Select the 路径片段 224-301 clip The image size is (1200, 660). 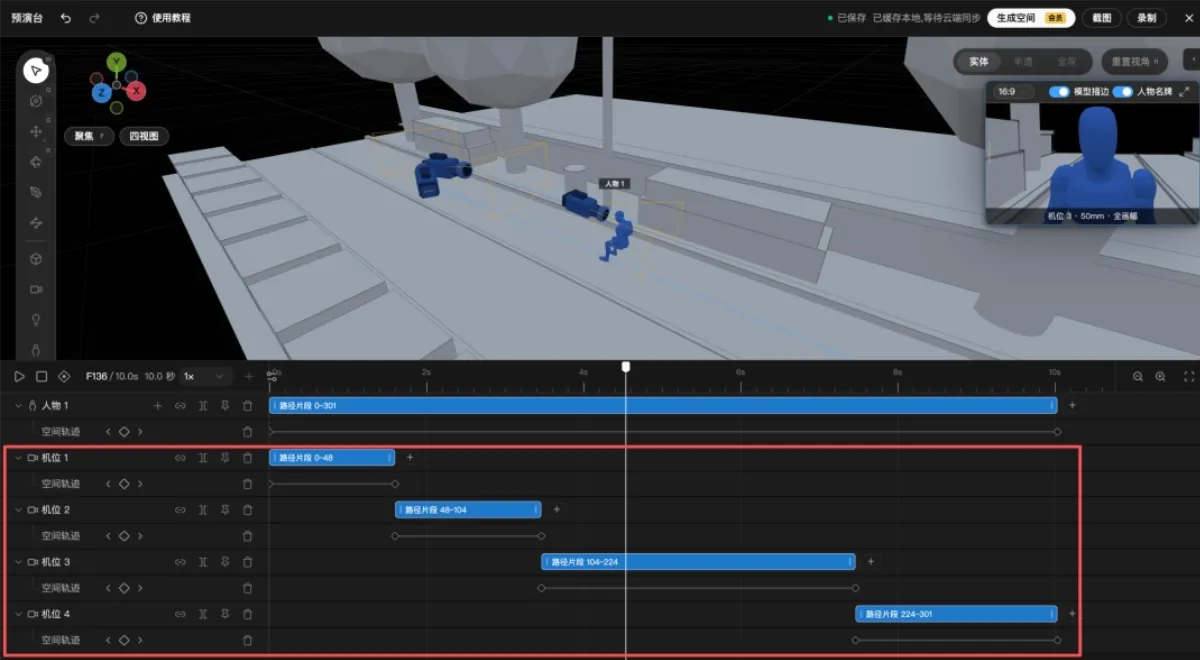click(956, 614)
